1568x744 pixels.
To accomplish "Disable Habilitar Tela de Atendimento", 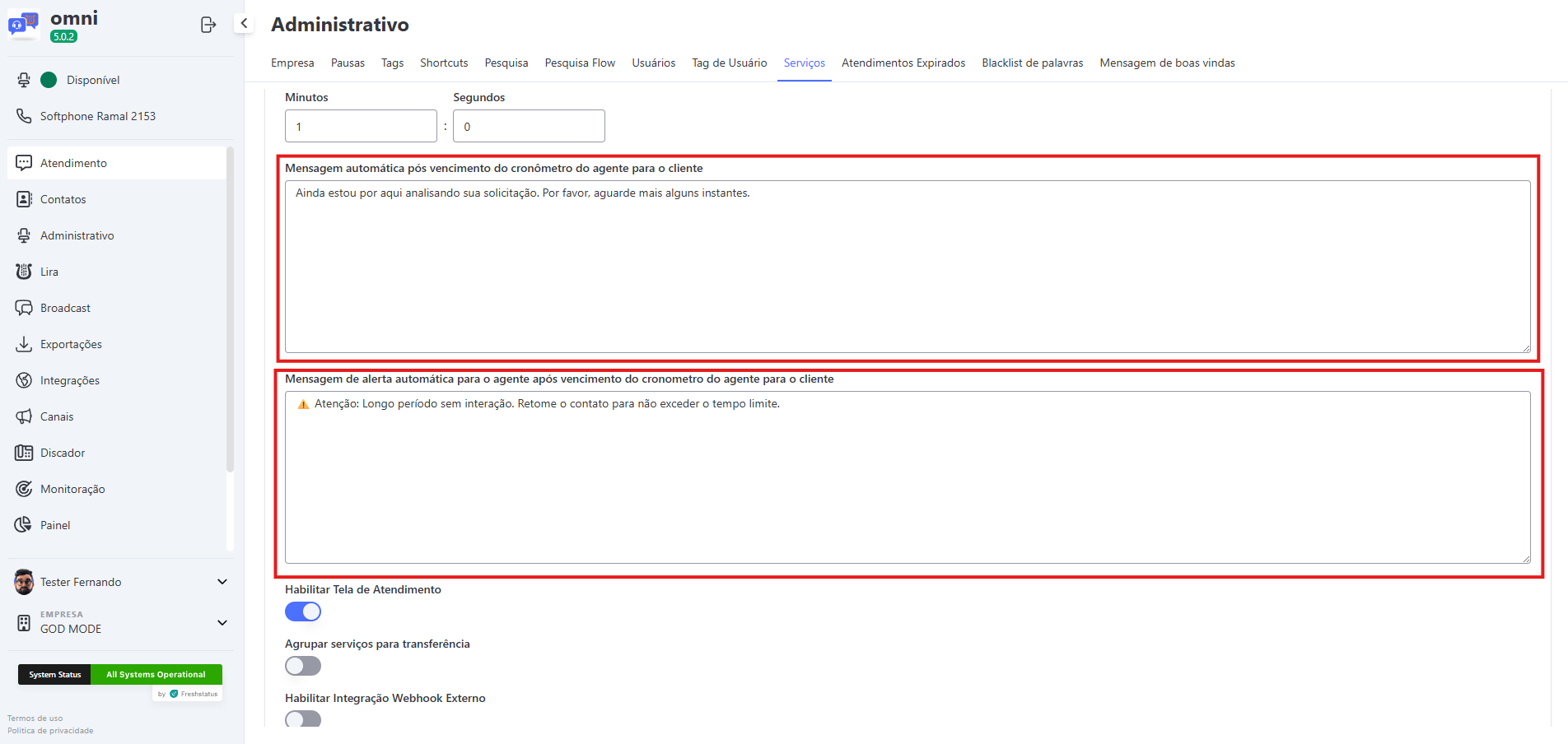I will point(302,611).
